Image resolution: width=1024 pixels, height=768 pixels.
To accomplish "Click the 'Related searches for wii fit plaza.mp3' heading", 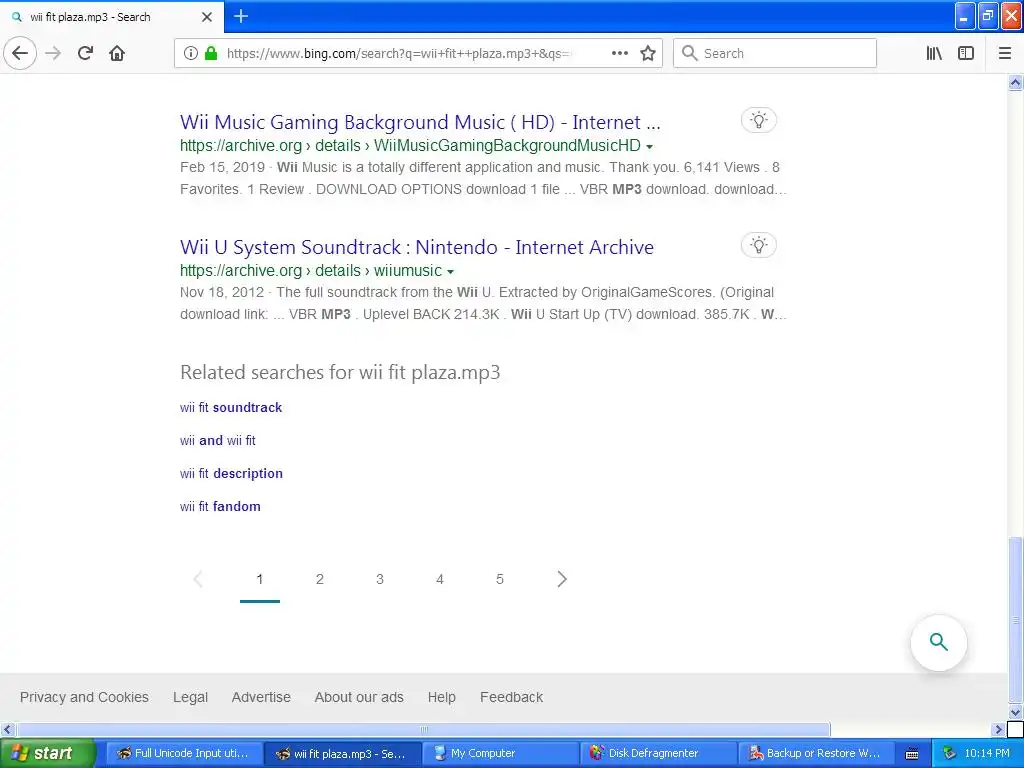I will tap(340, 372).
